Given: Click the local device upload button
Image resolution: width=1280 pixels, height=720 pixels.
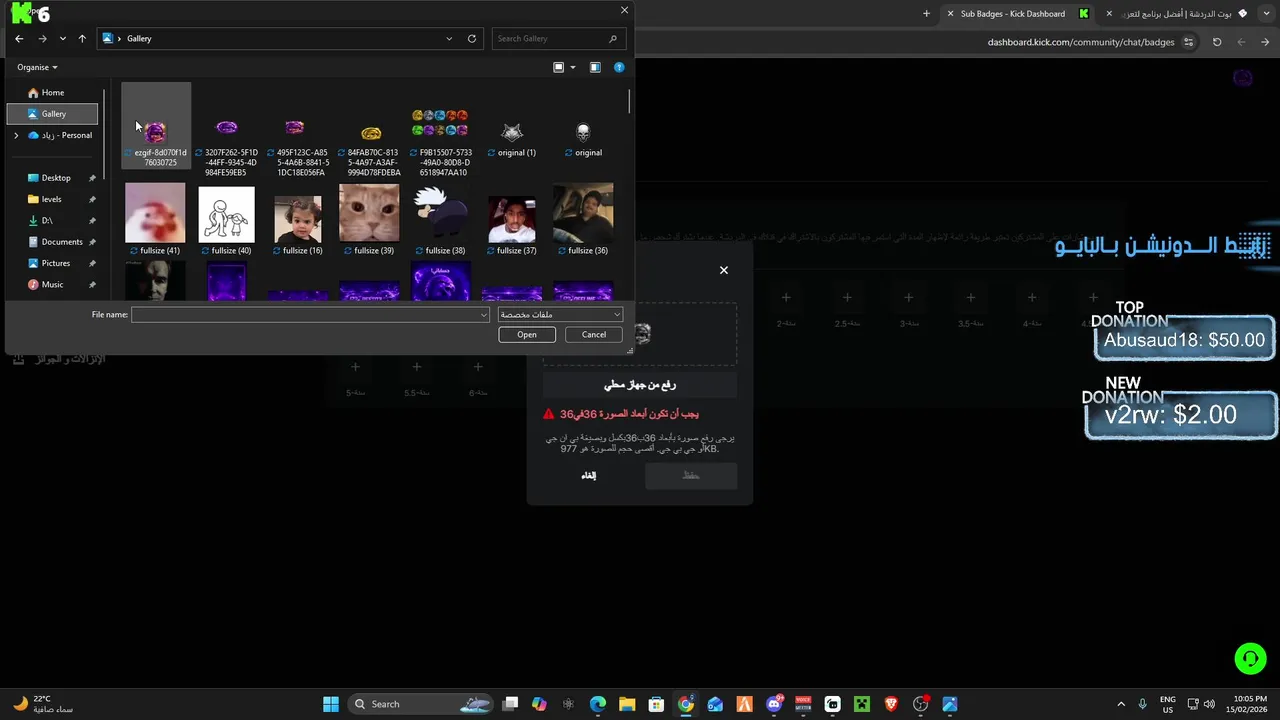Looking at the screenshot, I should click(640, 385).
